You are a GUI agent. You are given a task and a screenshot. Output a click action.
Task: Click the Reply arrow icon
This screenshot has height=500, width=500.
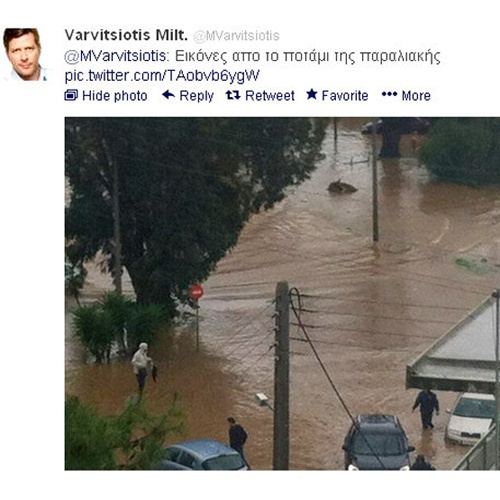[168, 95]
